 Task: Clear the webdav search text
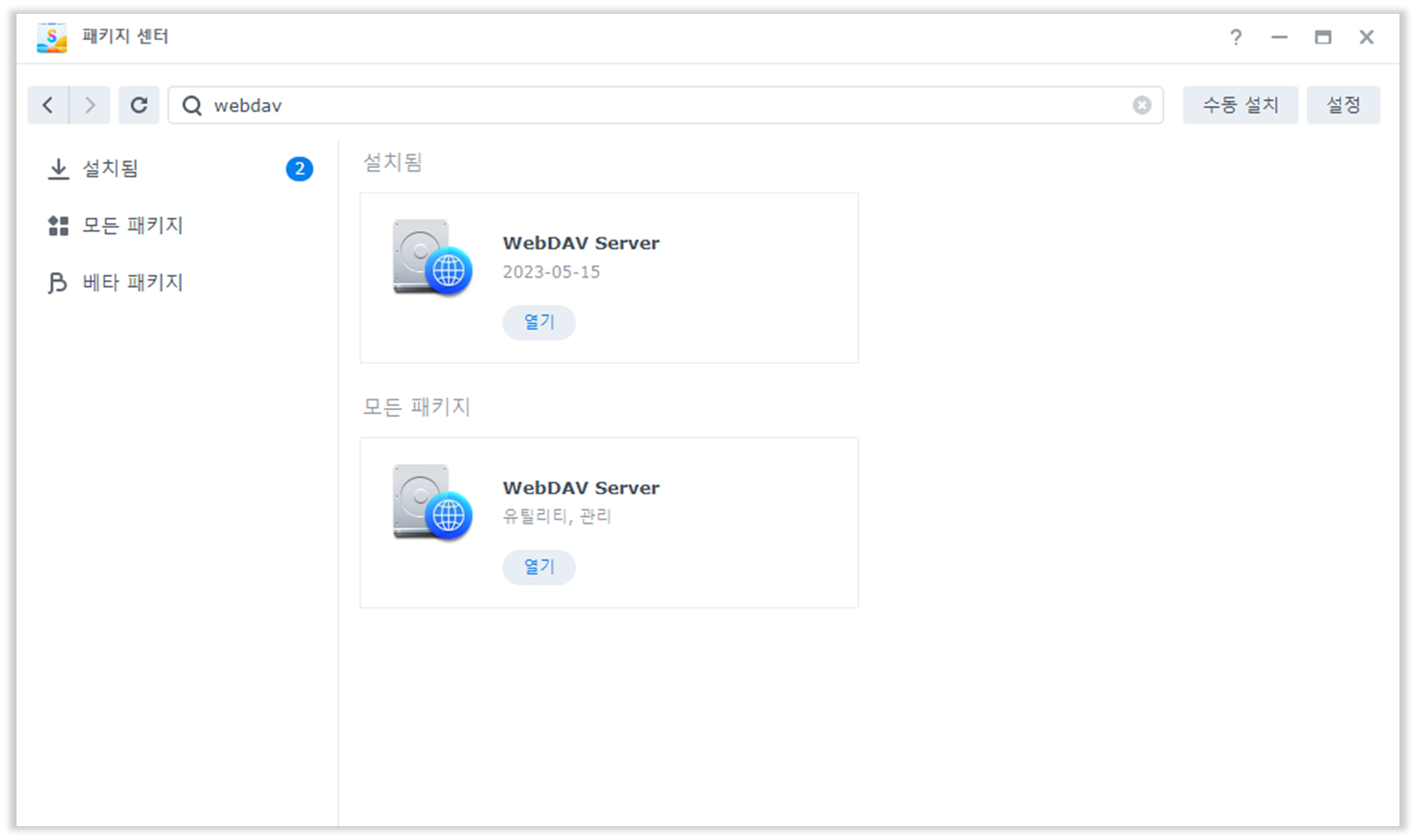pyautogui.click(x=1142, y=105)
